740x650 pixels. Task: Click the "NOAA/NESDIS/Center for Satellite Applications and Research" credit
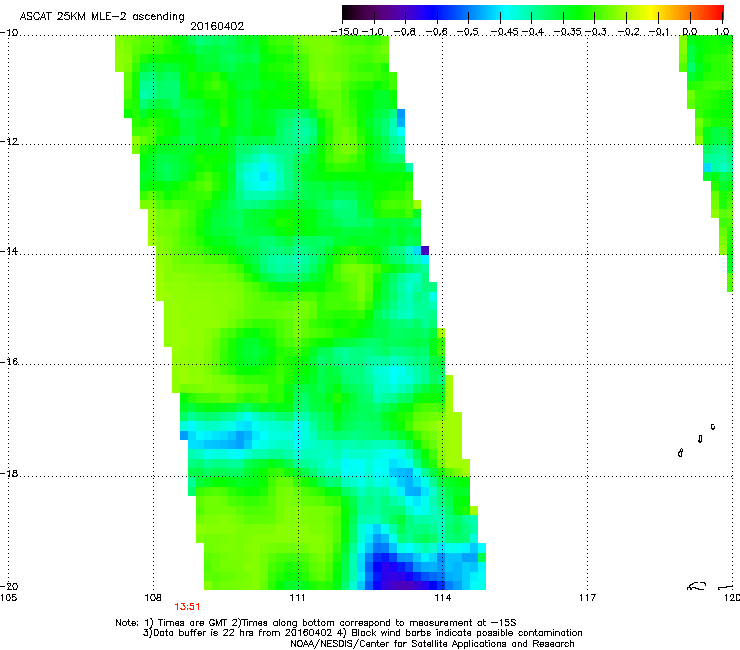coord(432,644)
